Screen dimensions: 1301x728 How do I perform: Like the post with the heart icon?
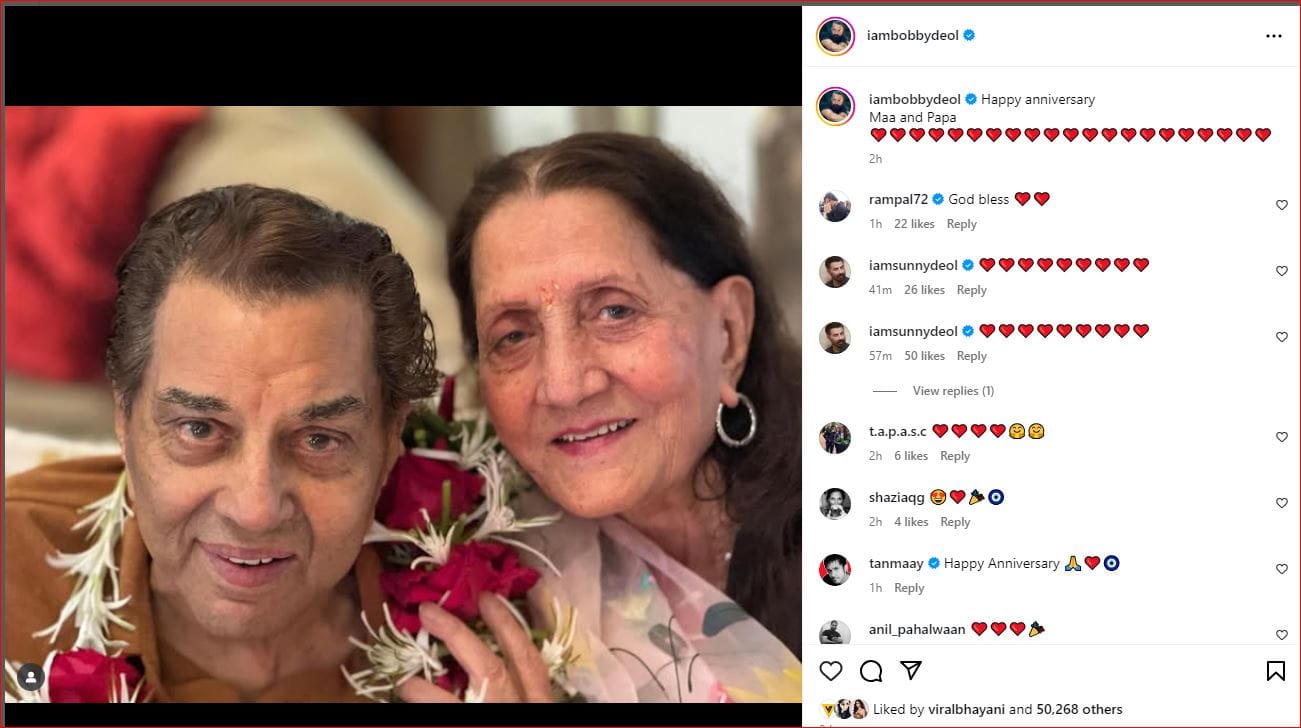click(x=831, y=671)
